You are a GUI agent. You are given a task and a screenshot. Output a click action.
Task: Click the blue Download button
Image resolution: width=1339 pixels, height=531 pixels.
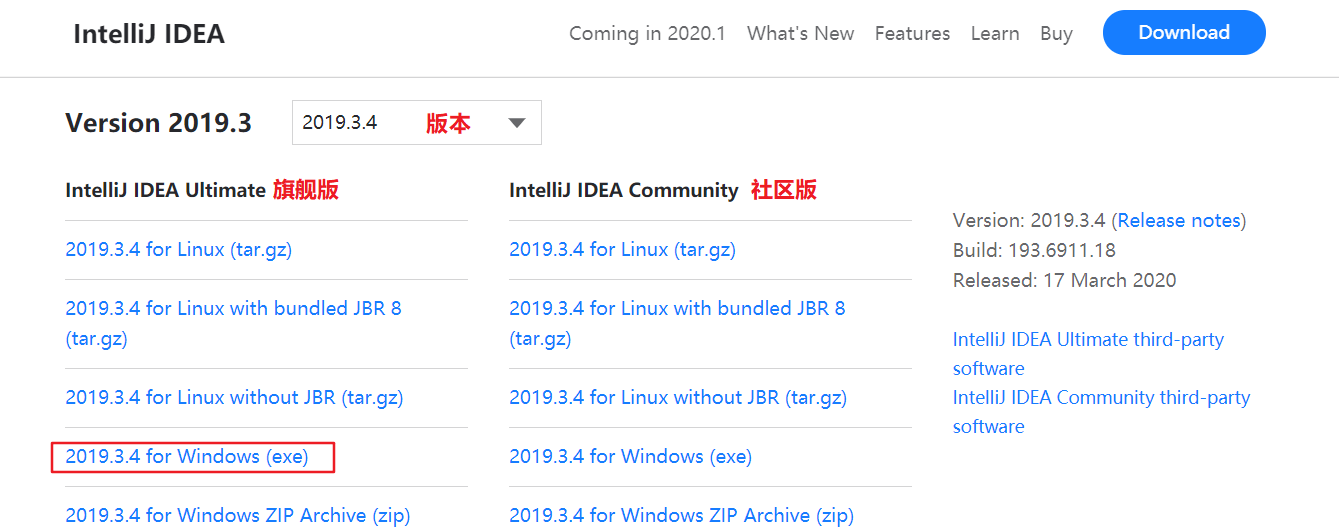1184,33
